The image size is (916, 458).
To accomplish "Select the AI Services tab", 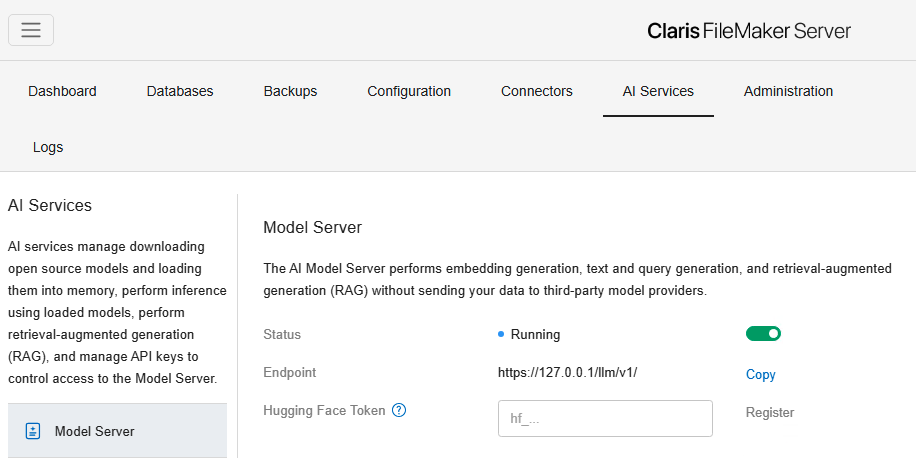I will tap(658, 91).
